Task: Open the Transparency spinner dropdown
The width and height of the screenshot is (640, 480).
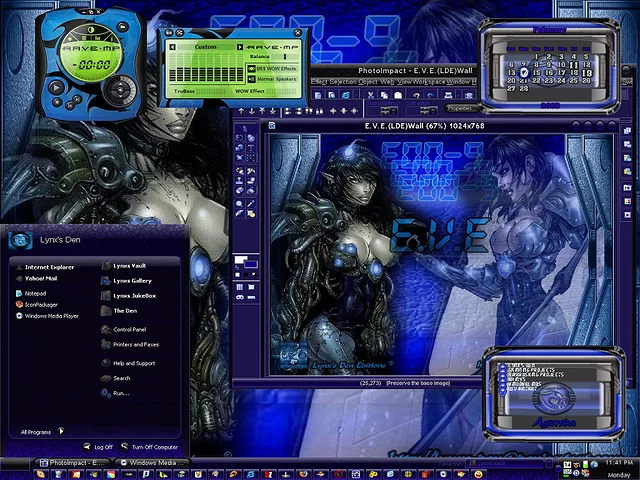Action: (x=393, y=111)
